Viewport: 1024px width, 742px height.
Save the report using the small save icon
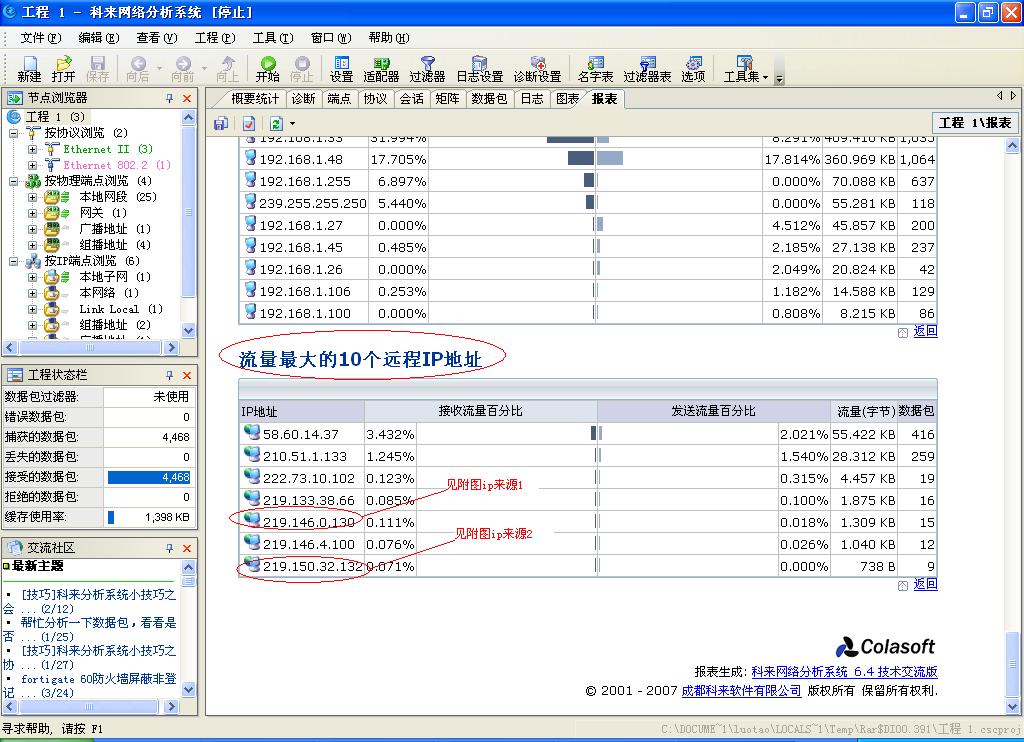point(219,122)
